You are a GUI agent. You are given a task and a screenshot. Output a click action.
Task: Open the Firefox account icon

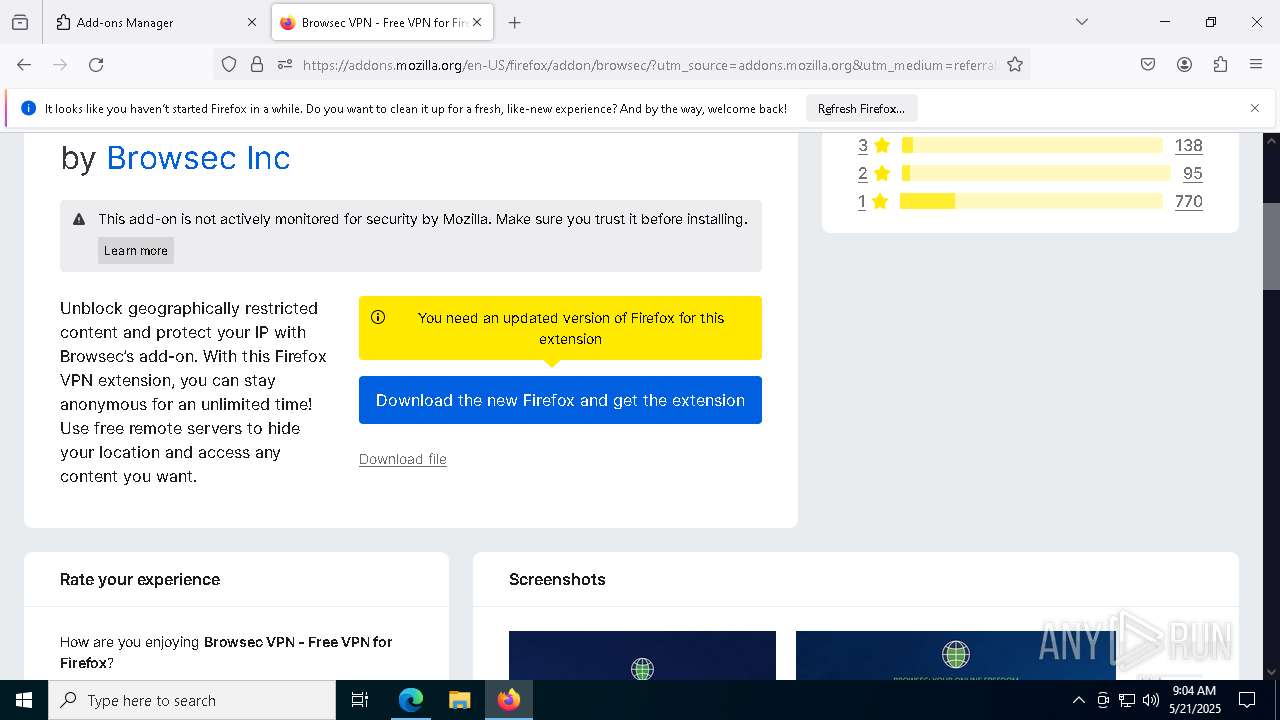1184,64
